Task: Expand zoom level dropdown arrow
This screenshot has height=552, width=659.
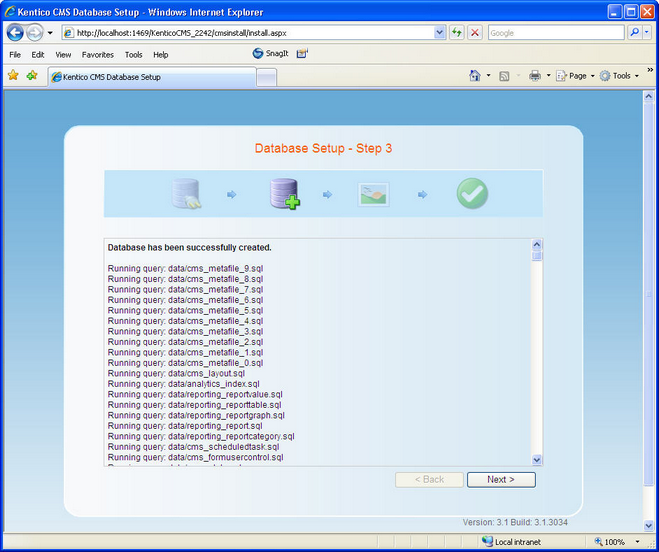Action: [x=638, y=542]
